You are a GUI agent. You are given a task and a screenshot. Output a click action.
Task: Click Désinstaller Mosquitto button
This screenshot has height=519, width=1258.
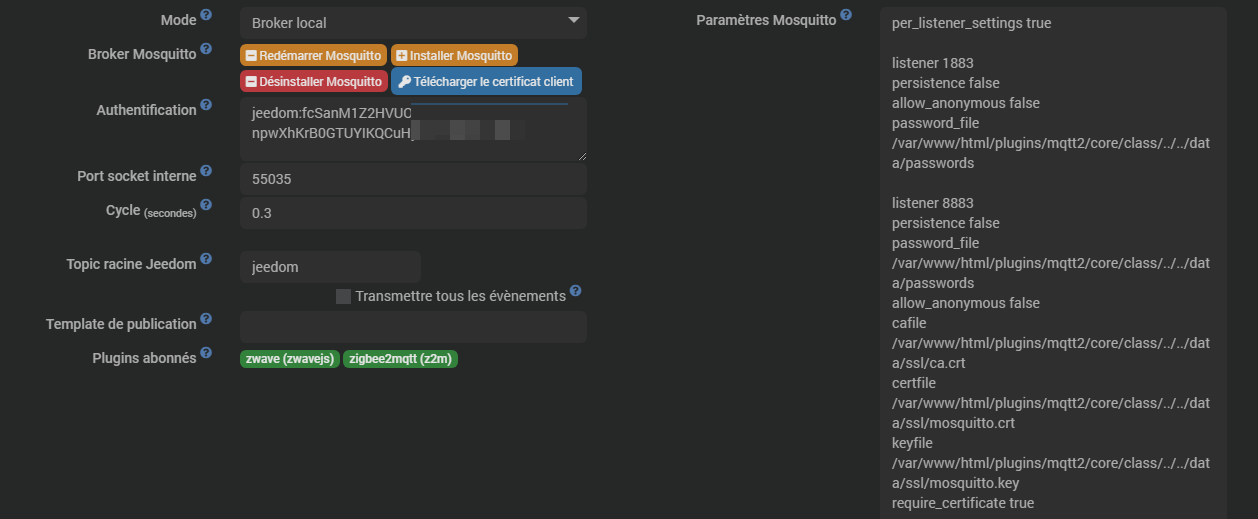[313, 82]
